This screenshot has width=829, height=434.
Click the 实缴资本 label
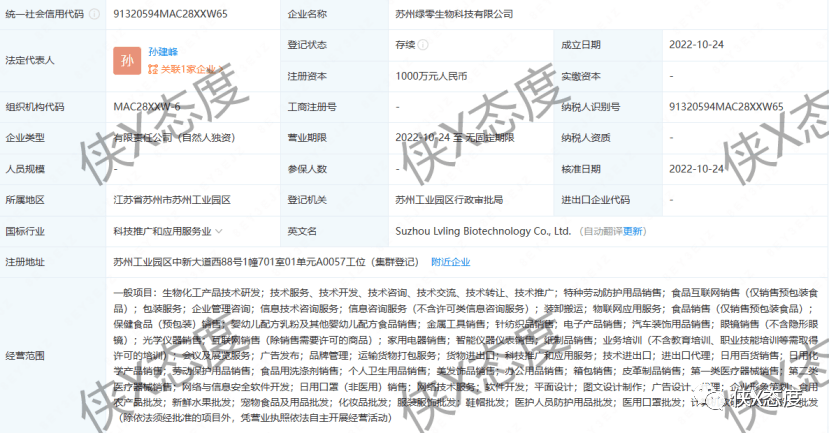581,76
